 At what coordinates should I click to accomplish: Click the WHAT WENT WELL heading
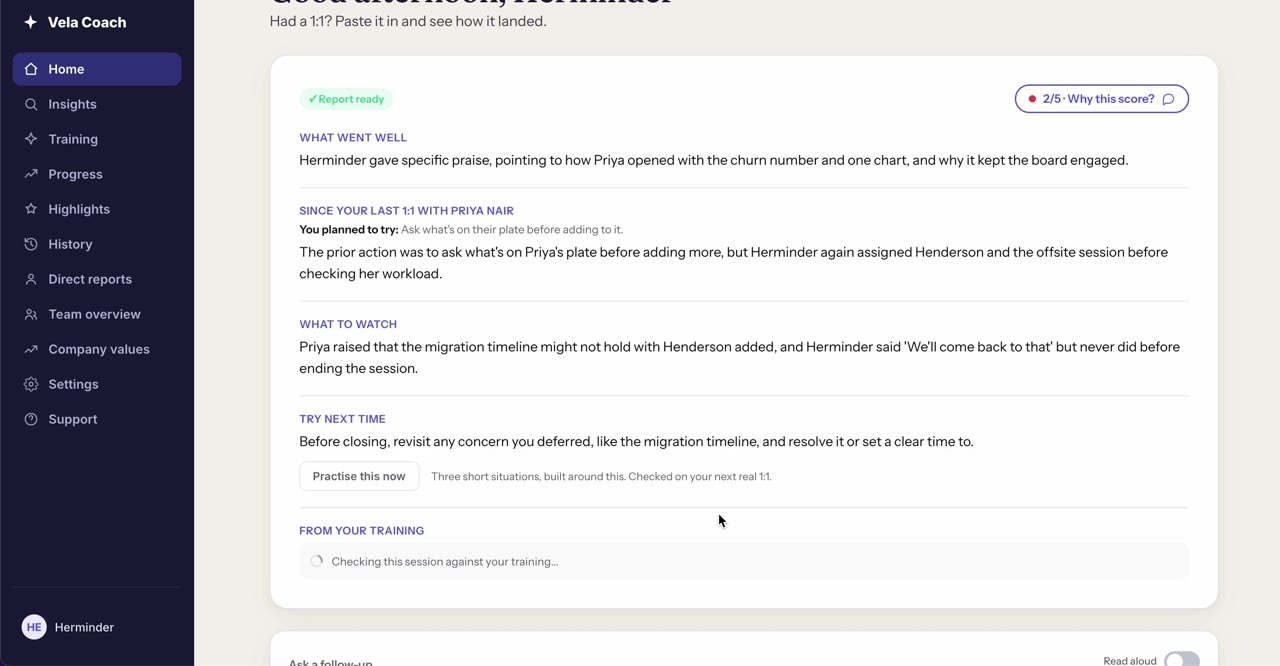pyautogui.click(x=353, y=138)
